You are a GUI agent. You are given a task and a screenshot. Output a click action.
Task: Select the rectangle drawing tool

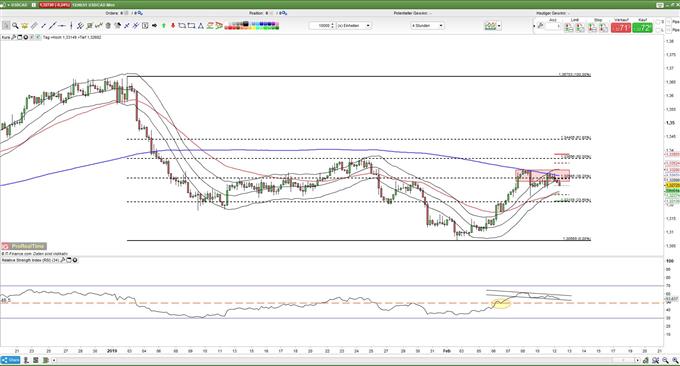(191, 26)
